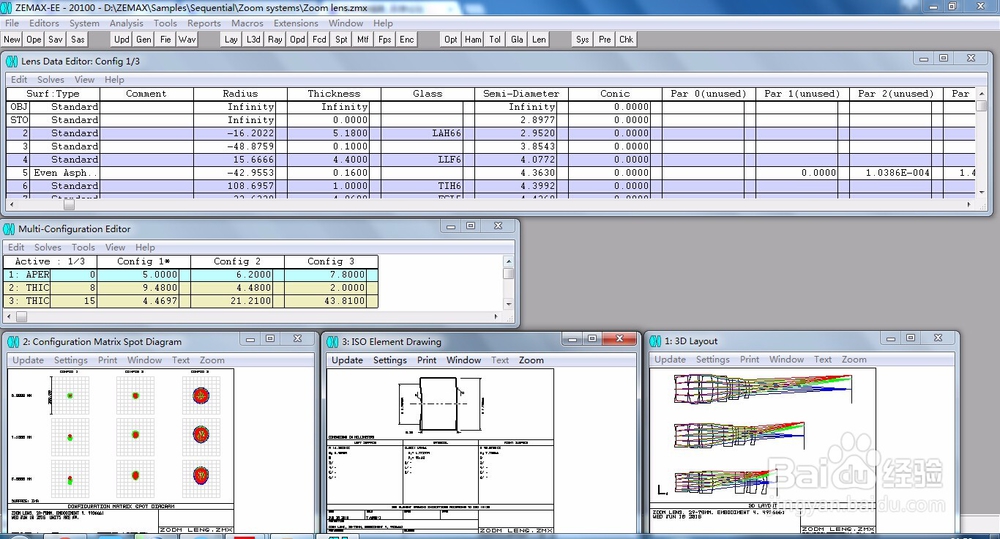Open Pre prescription data toolbar button
The width and height of the screenshot is (1000, 539).
(605, 40)
